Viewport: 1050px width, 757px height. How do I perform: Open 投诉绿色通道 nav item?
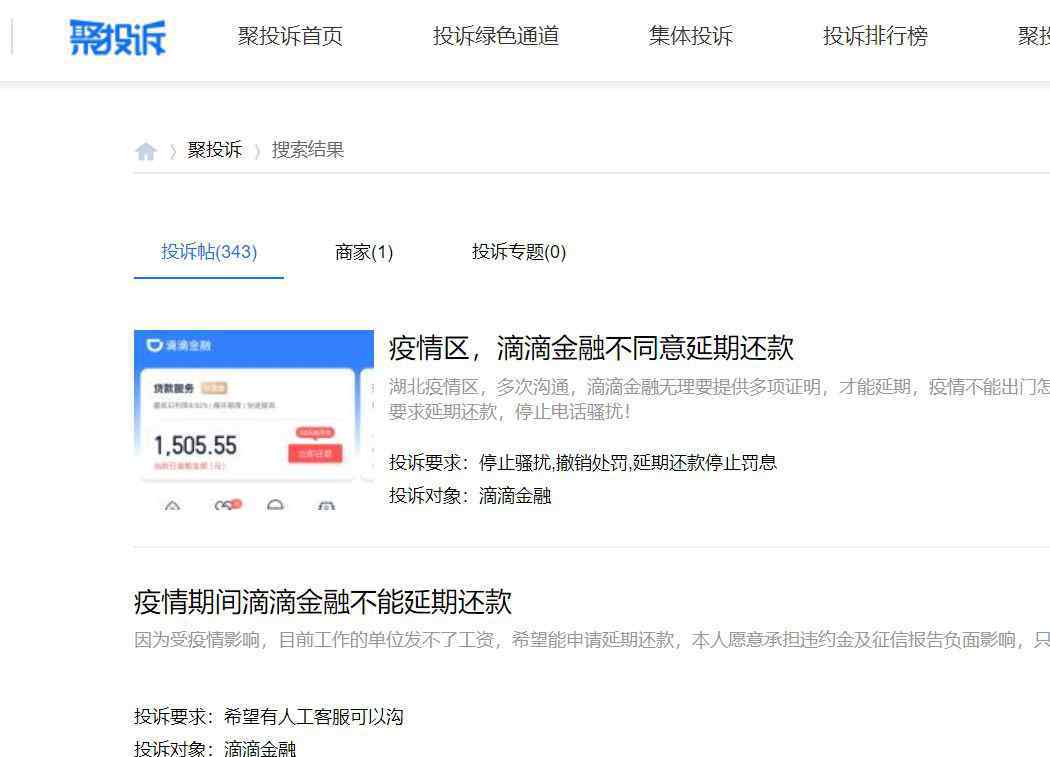[x=496, y=36]
